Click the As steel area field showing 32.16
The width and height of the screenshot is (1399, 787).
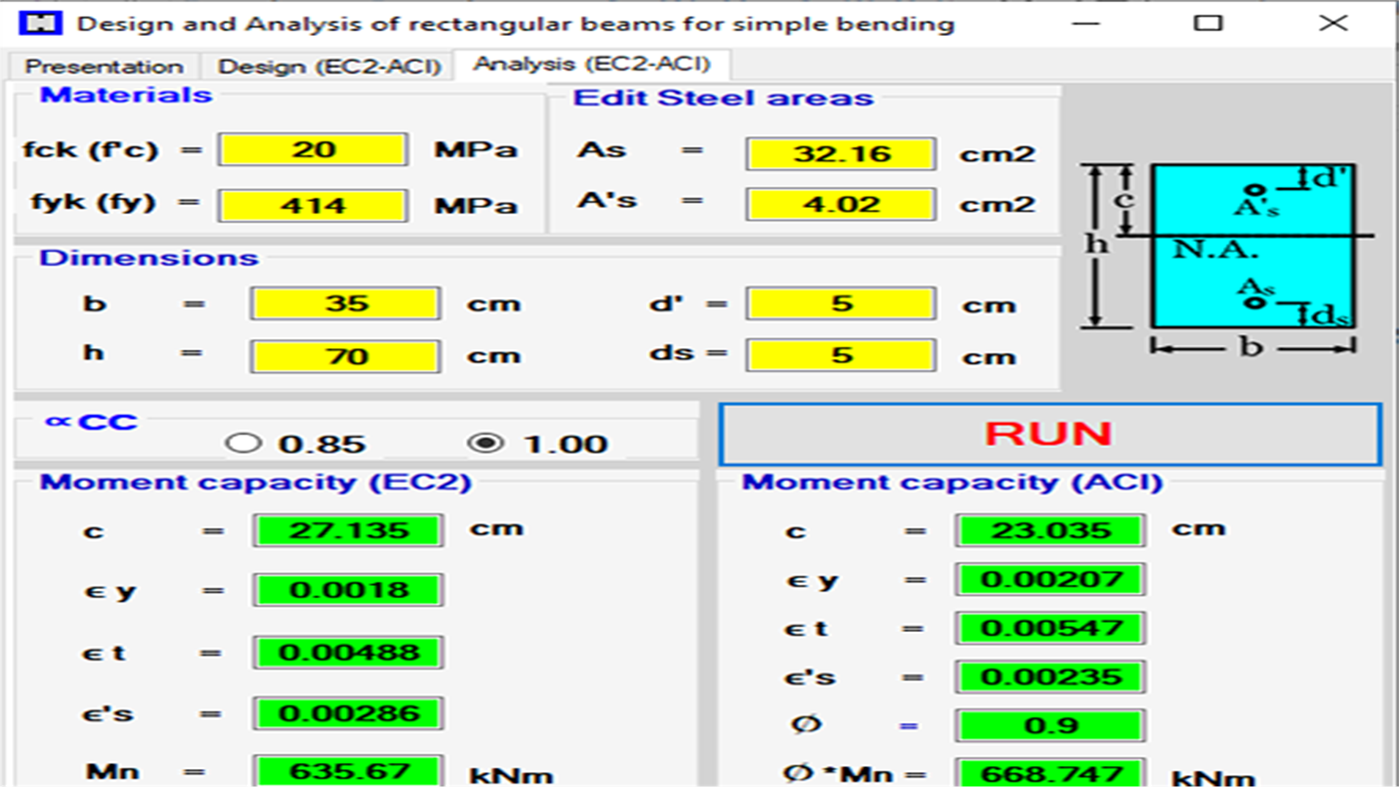[x=840, y=153]
